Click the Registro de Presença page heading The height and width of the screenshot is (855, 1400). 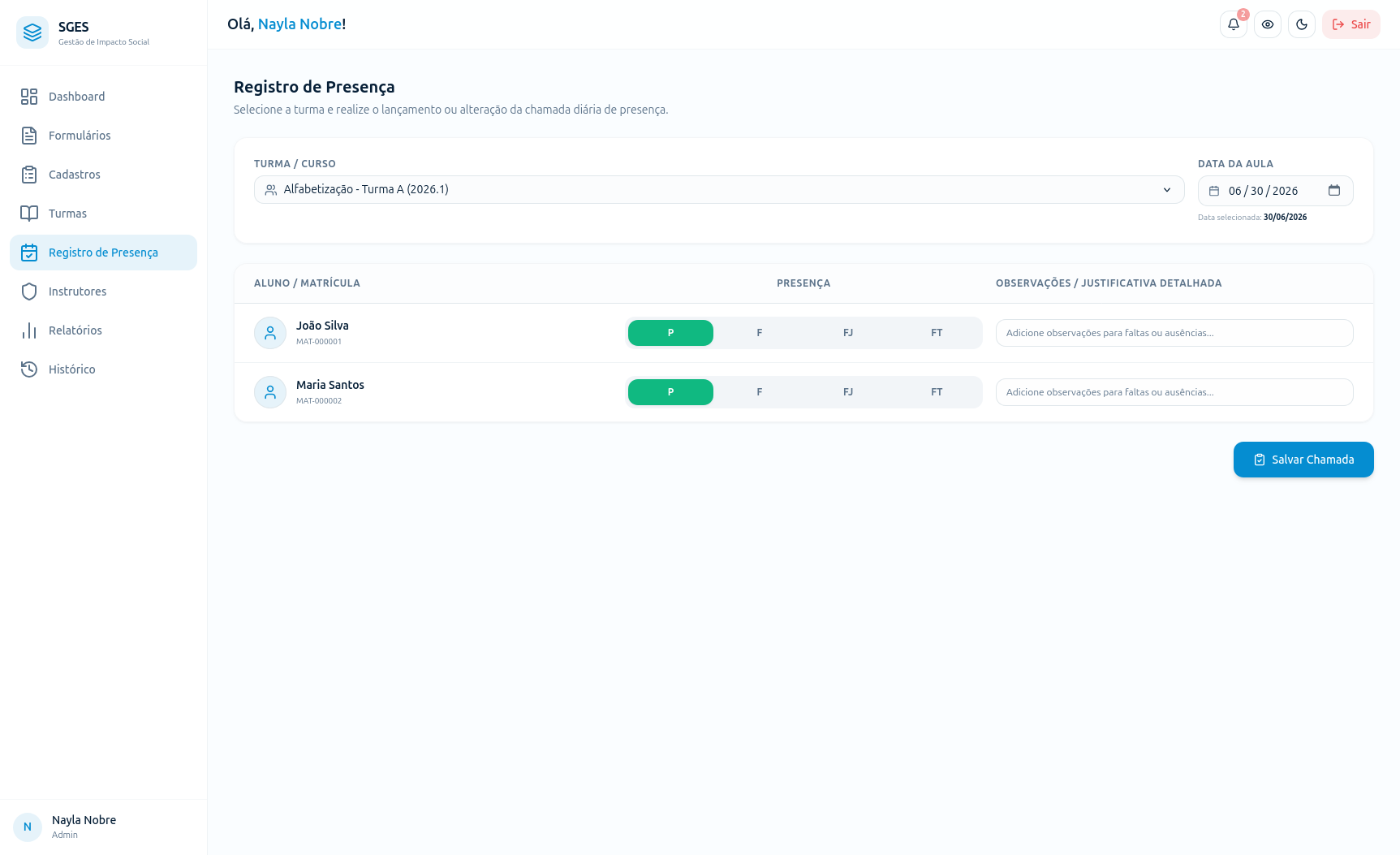click(x=314, y=87)
